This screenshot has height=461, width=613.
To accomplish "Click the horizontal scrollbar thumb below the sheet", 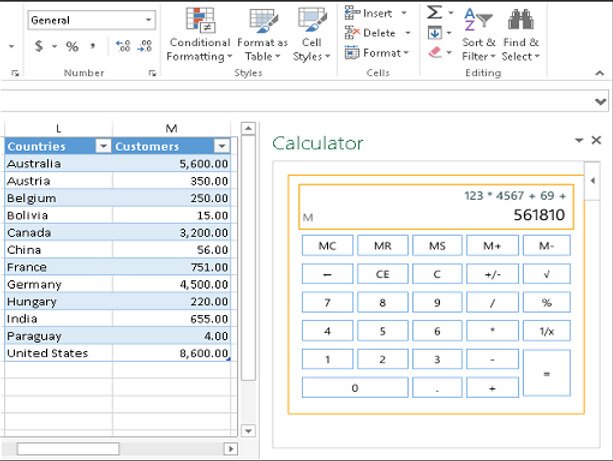I will click(x=68, y=449).
